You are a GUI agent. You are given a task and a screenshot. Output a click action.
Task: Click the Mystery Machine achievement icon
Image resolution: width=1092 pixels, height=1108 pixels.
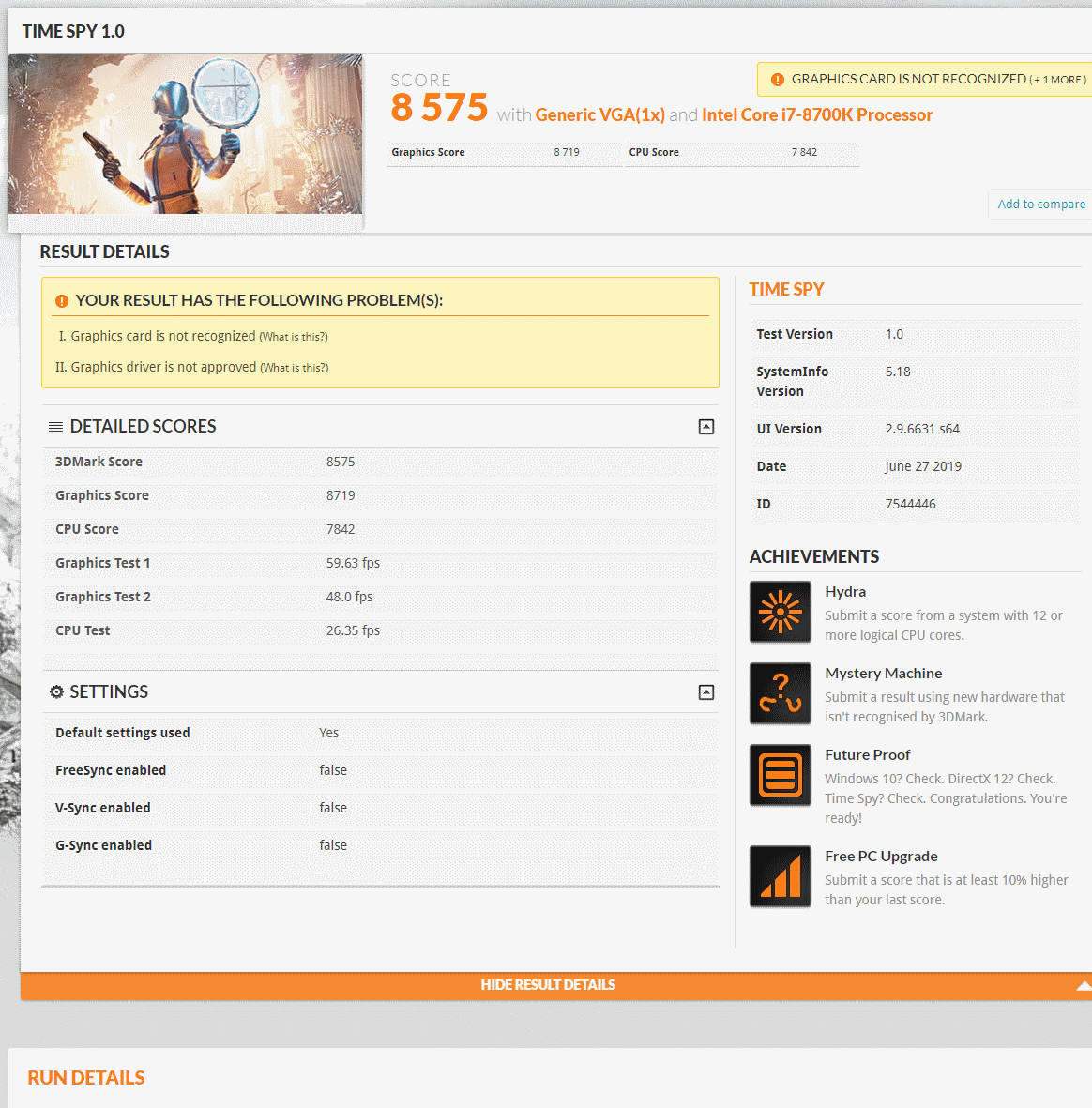tap(780, 693)
